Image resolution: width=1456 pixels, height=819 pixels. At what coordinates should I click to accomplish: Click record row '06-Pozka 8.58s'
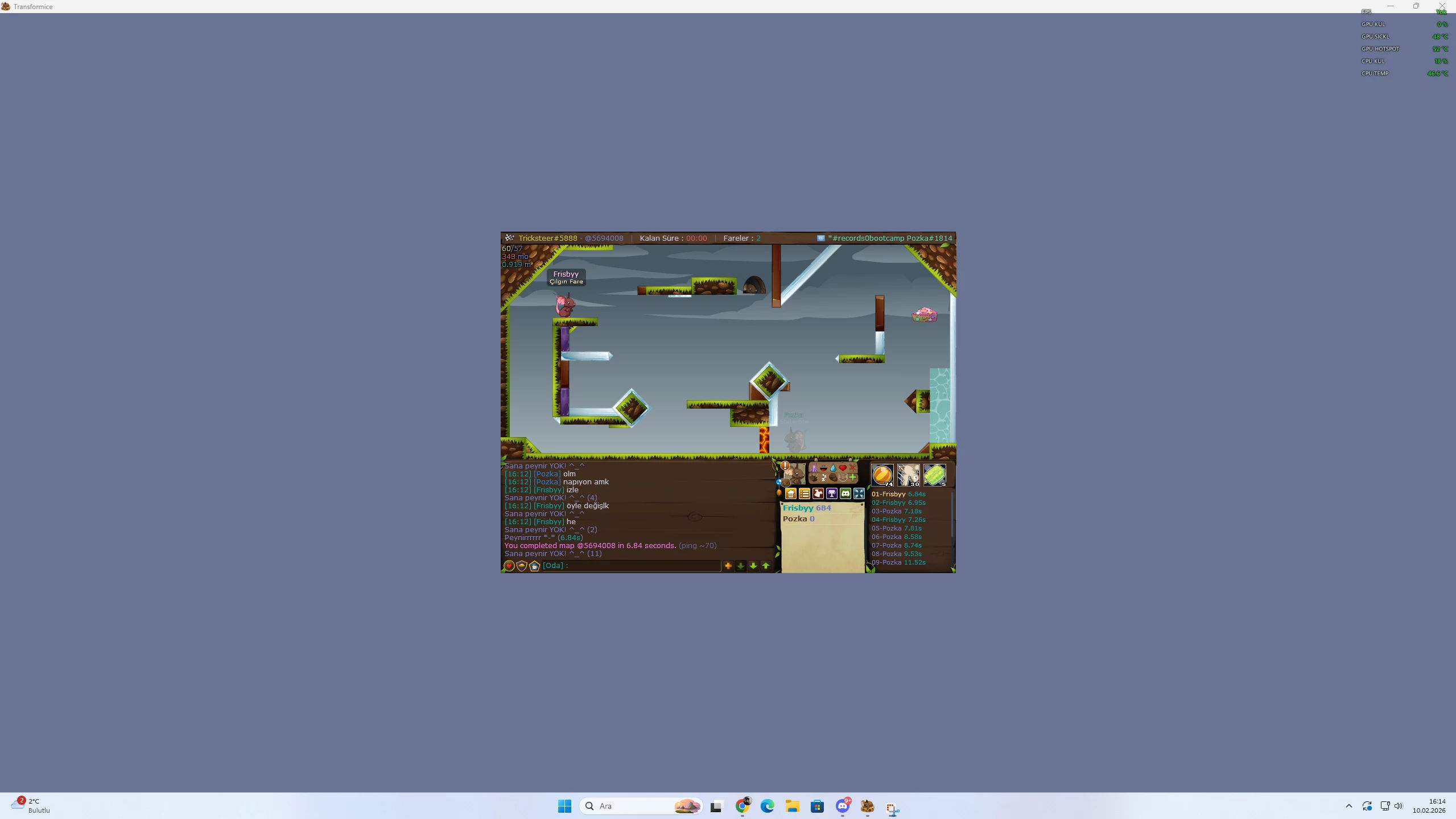(x=896, y=537)
